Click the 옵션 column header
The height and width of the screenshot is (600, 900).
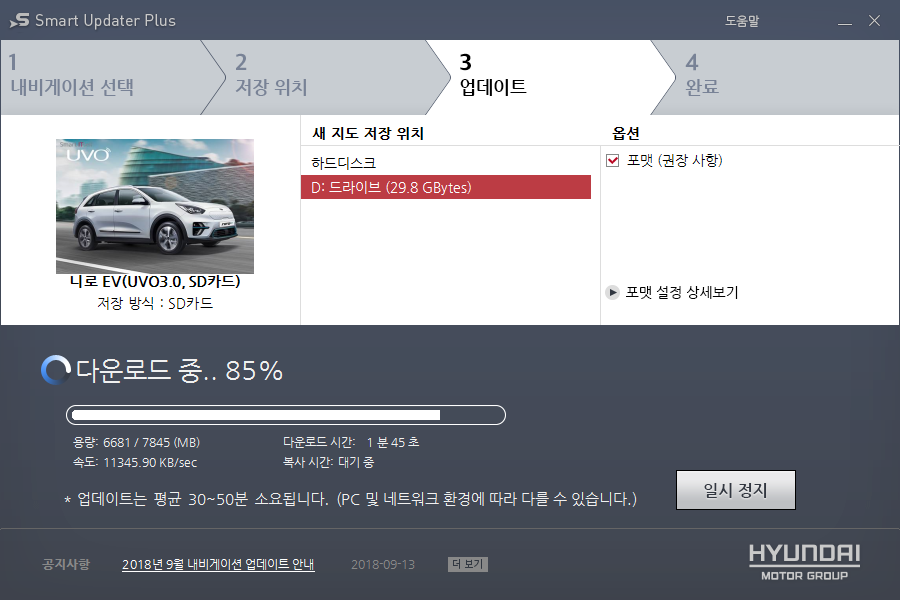click(626, 133)
